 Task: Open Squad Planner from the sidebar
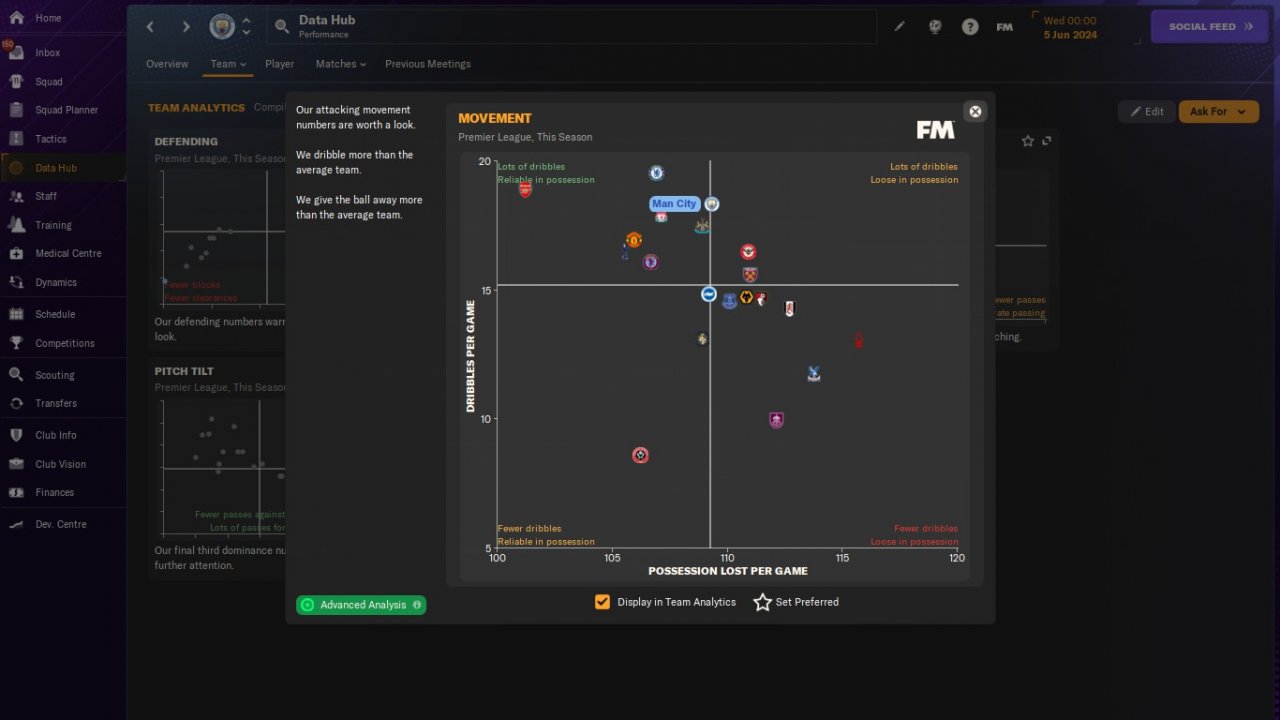[66, 110]
